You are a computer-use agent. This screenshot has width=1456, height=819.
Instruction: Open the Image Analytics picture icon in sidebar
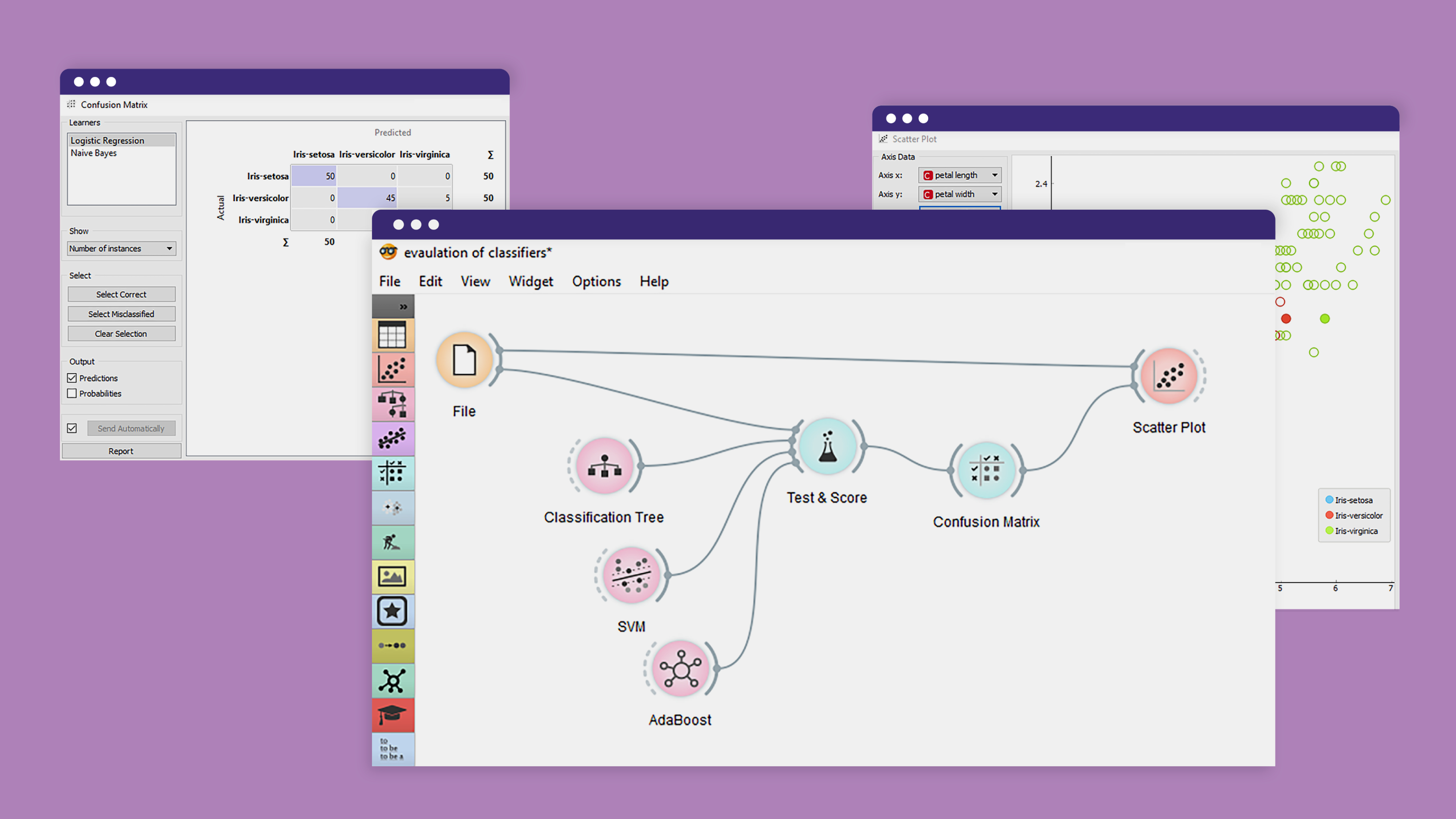coord(392,577)
